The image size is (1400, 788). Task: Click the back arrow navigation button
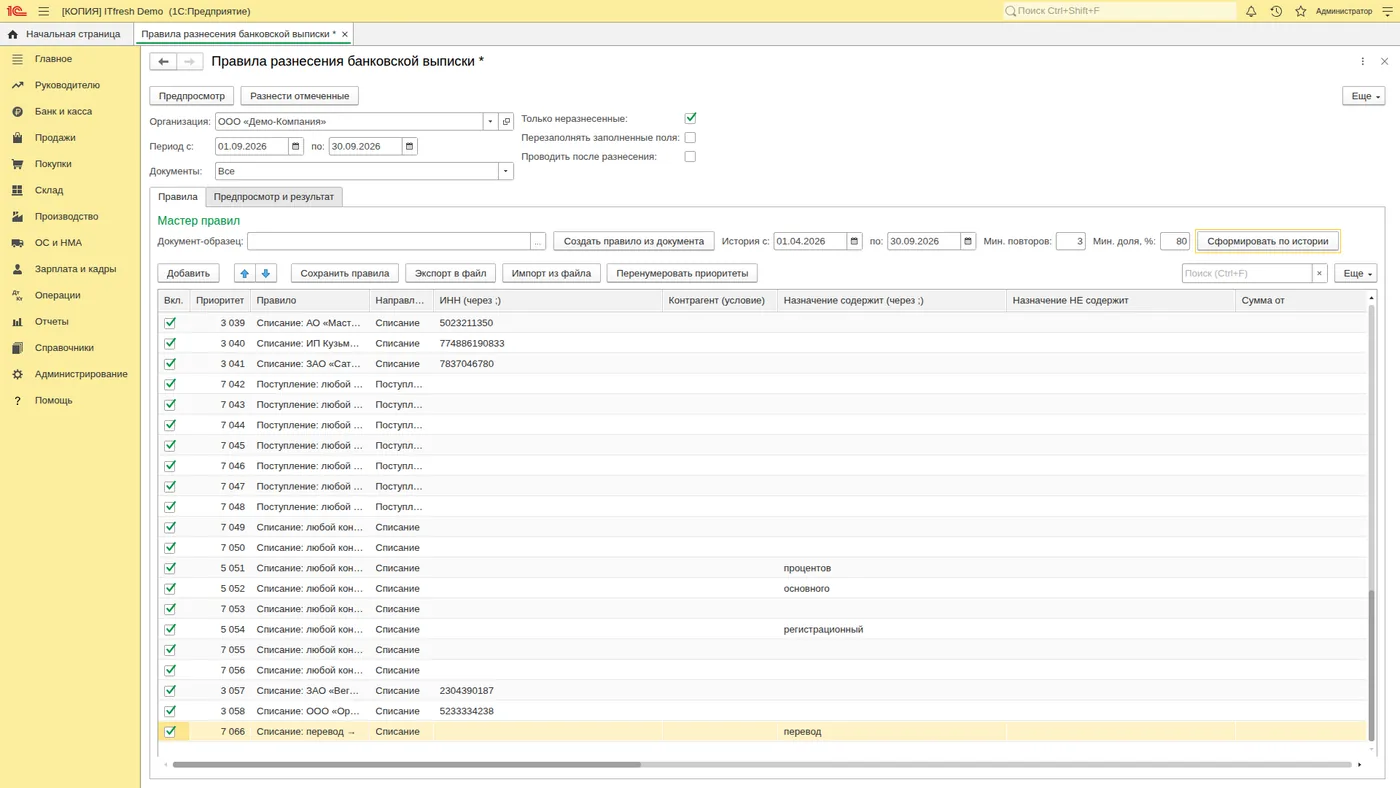click(x=163, y=62)
